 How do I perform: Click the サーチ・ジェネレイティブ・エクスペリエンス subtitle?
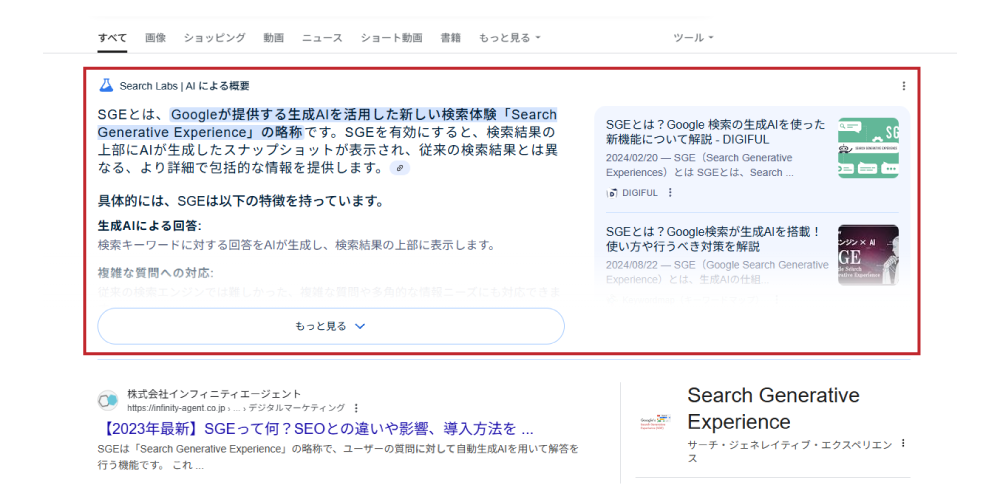click(x=790, y=452)
